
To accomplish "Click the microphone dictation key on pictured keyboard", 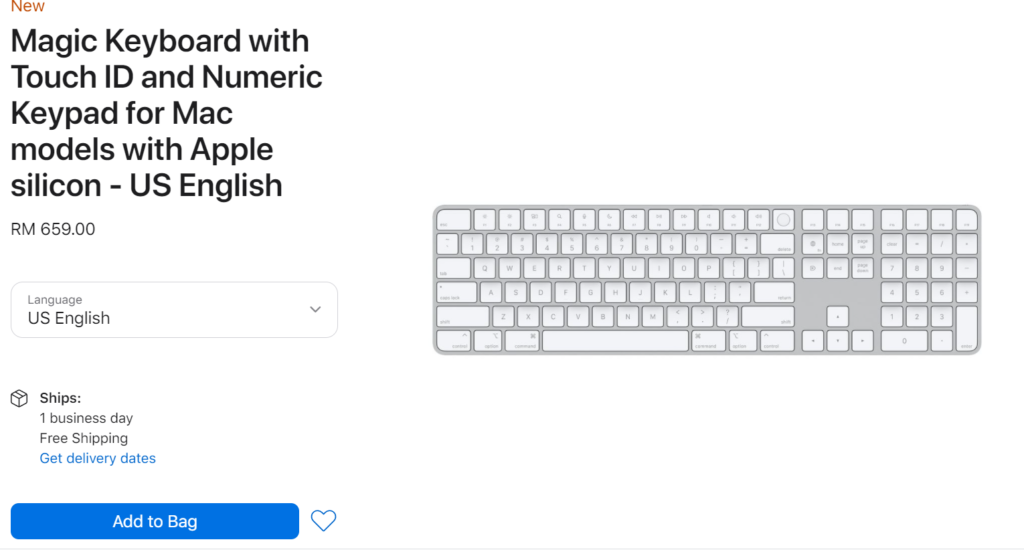I will [x=584, y=220].
